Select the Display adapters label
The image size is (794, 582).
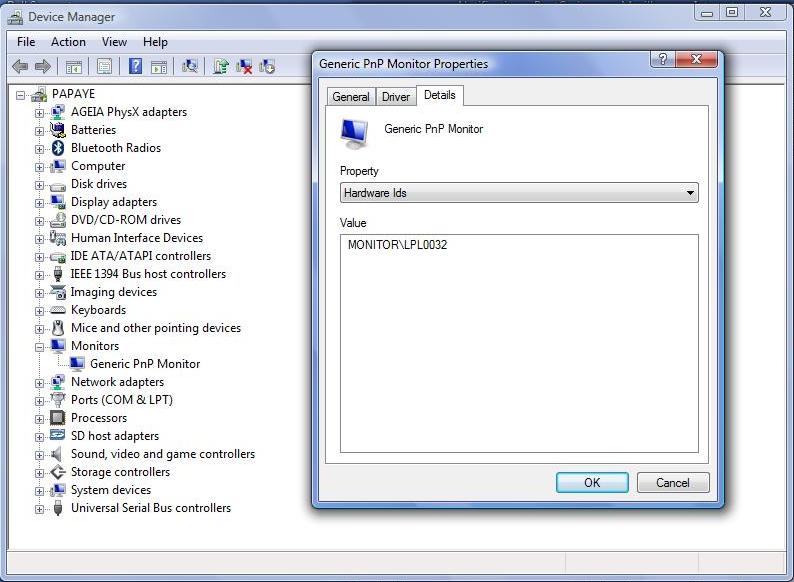tap(114, 202)
